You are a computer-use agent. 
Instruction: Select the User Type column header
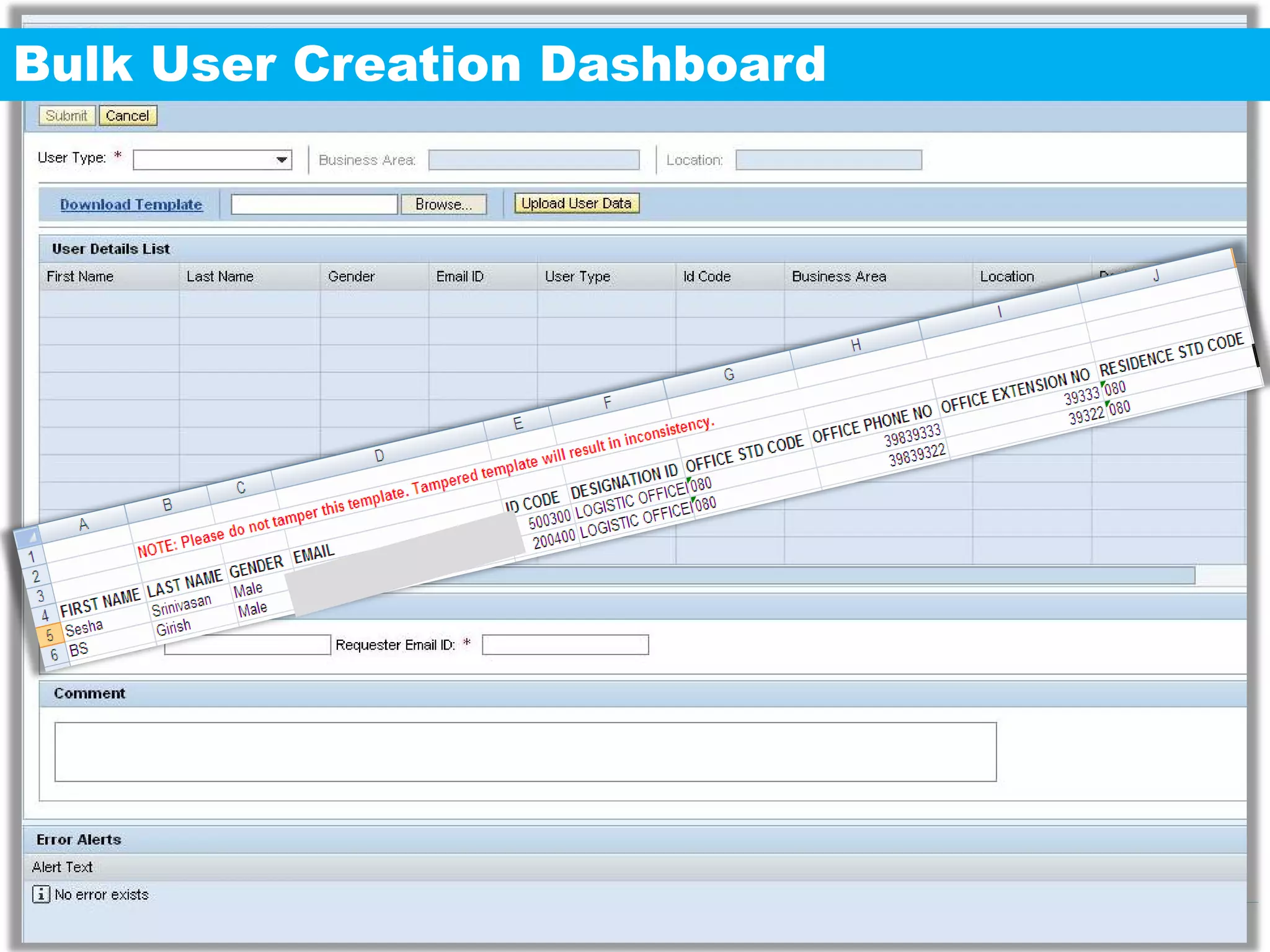[606, 276]
